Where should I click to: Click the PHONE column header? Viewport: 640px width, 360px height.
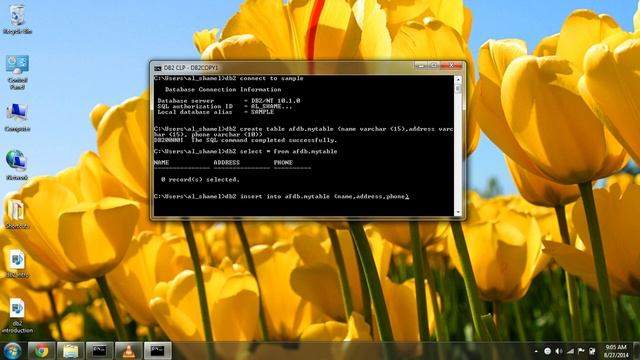tap(283, 162)
